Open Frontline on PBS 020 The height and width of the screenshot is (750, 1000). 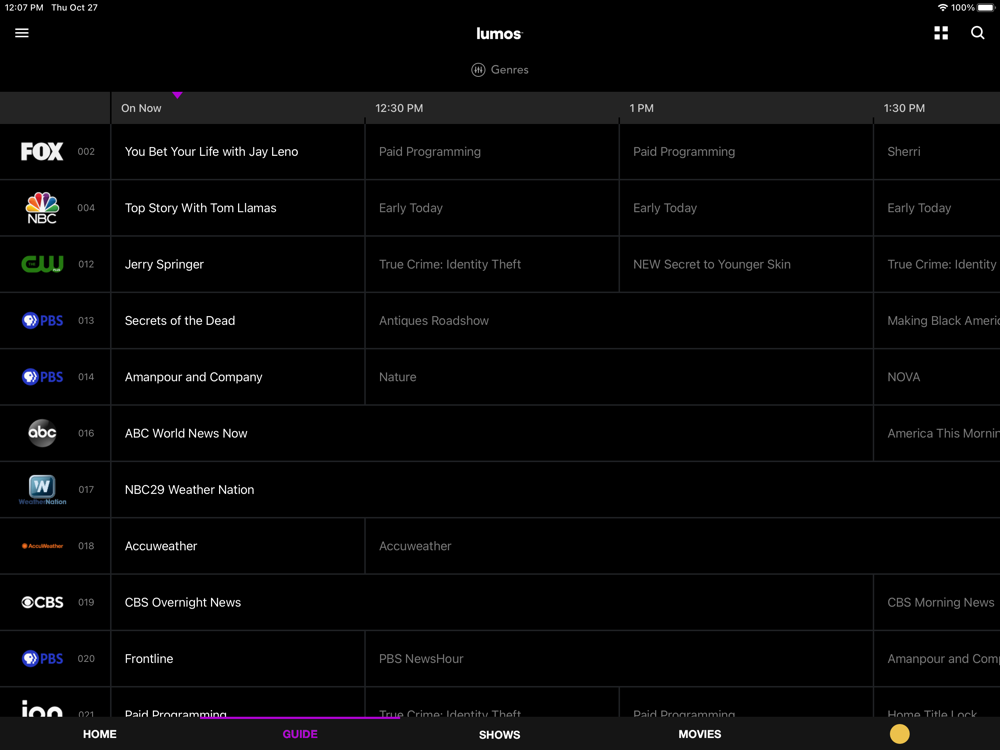238,658
